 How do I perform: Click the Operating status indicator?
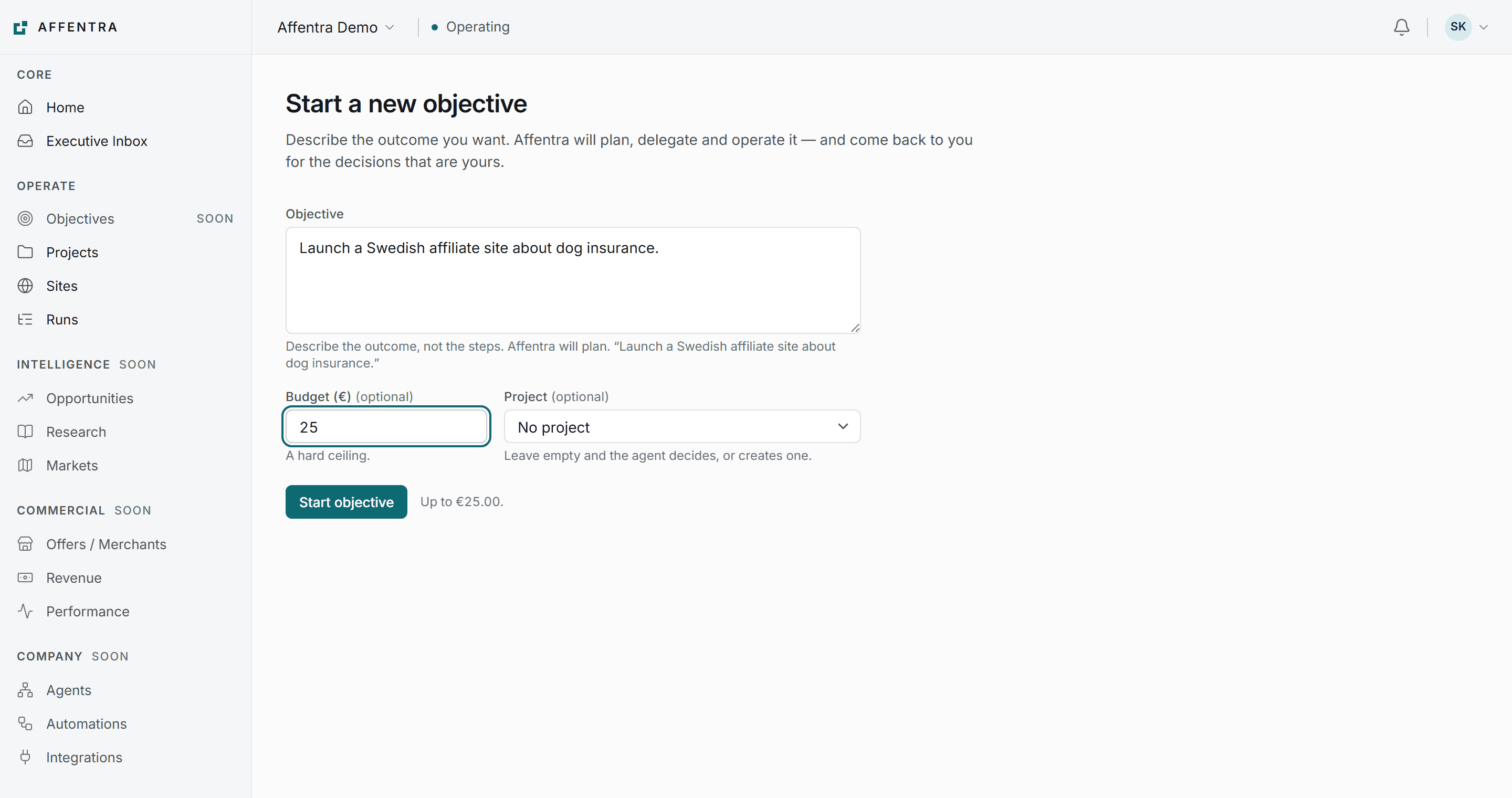tap(470, 27)
